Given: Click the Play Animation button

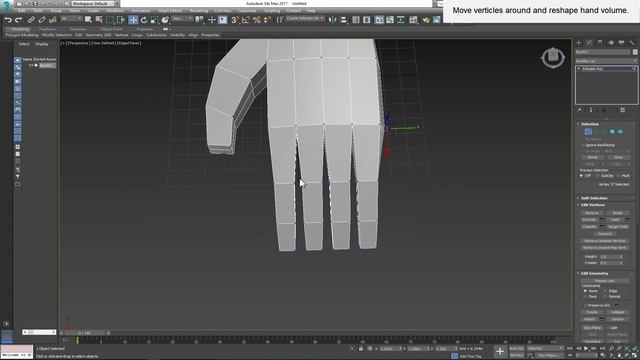Looking at the screenshot, I should [586, 348].
